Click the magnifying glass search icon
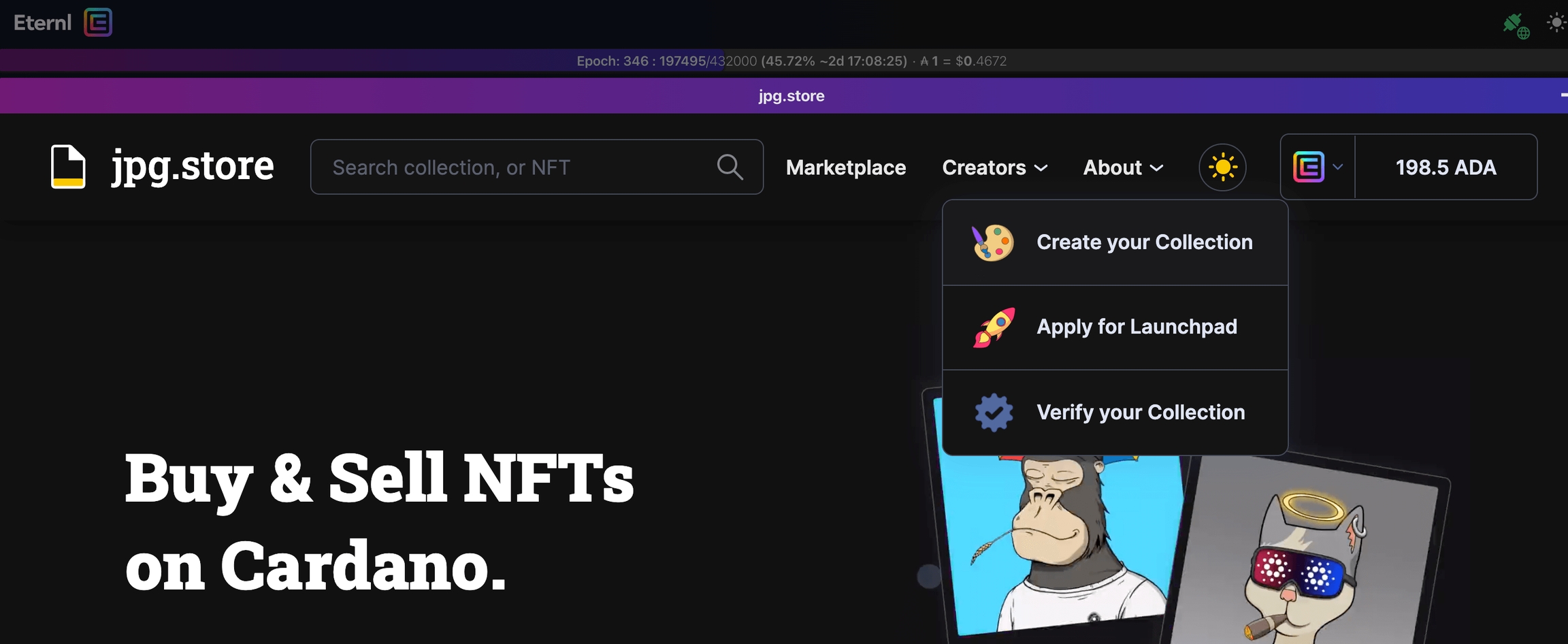 coord(730,167)
